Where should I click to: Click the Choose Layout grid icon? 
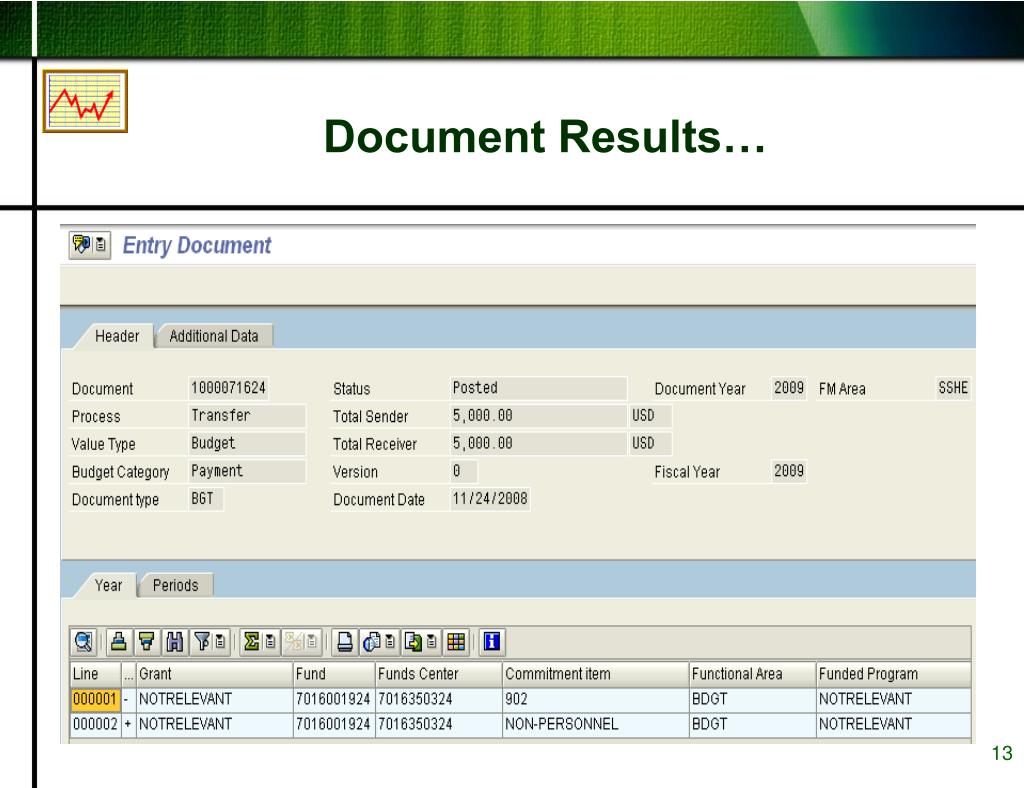coord(456,641)
